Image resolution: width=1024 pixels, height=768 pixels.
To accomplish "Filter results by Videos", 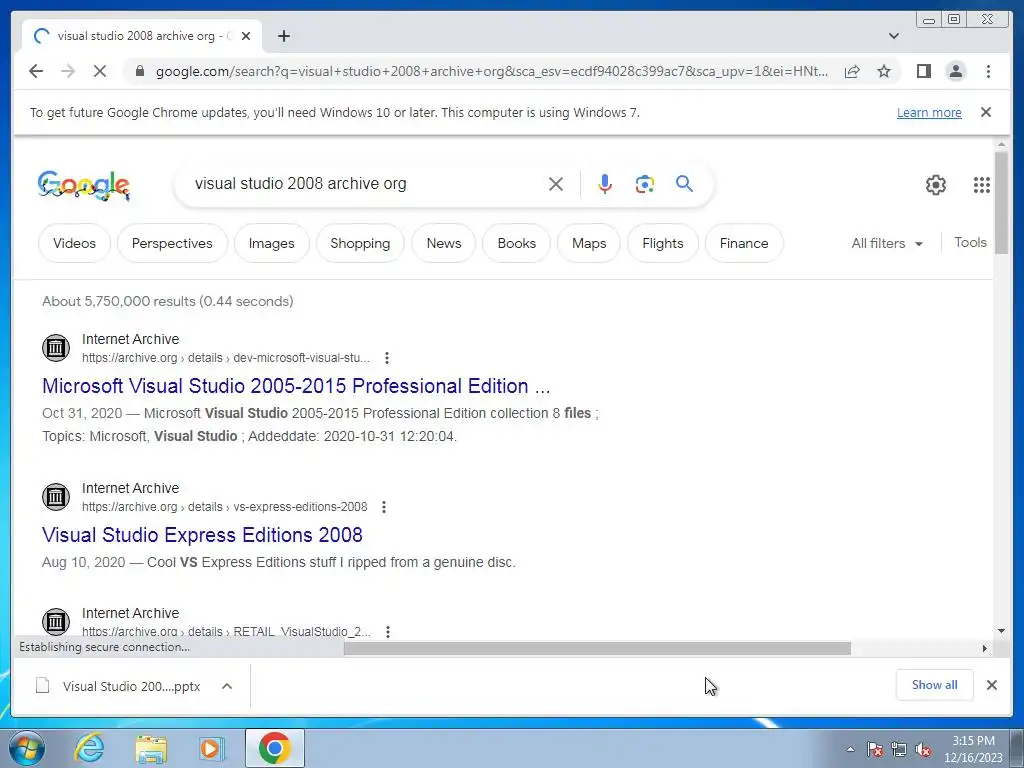I will (74, 243).
